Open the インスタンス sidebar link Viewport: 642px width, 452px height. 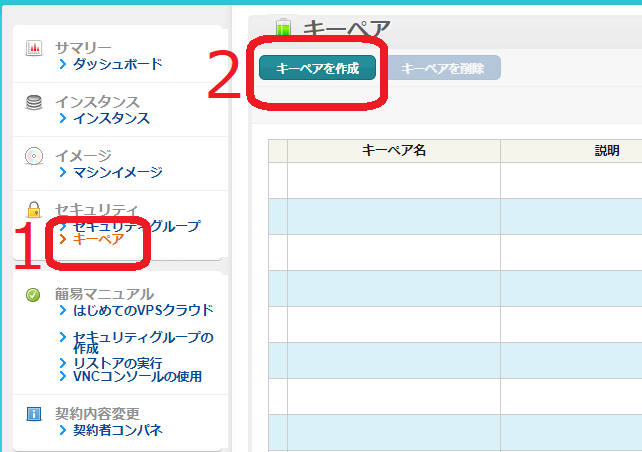click(x=111, y=118)
